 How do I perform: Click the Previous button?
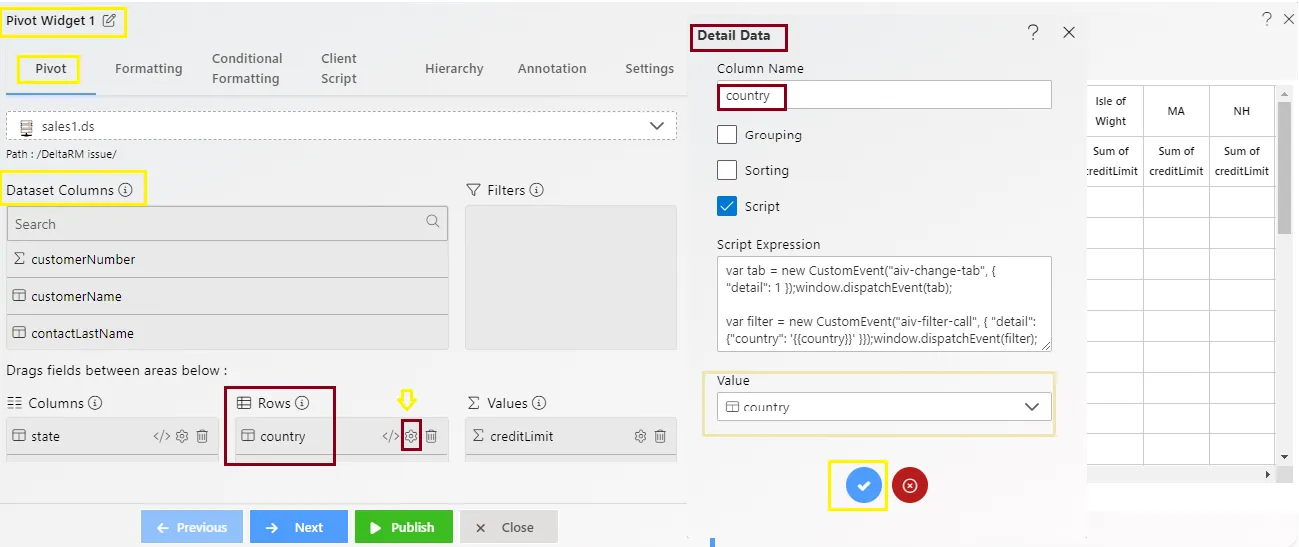click(192, 527)
